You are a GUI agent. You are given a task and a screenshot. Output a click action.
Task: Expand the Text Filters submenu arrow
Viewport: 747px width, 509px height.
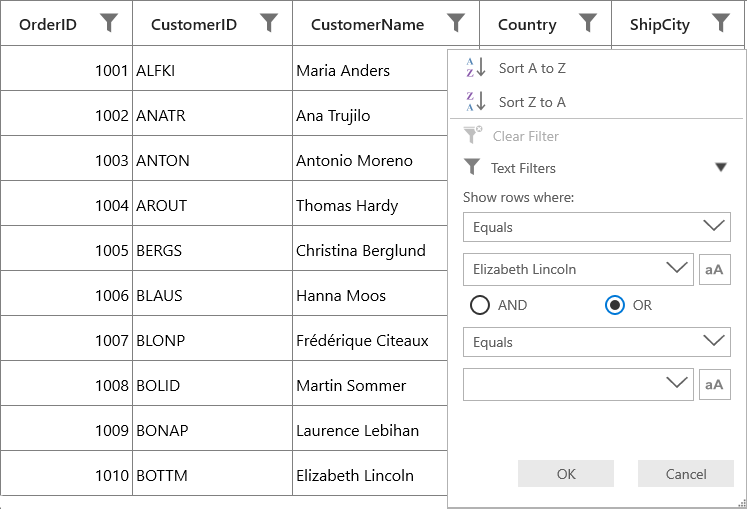721,167
